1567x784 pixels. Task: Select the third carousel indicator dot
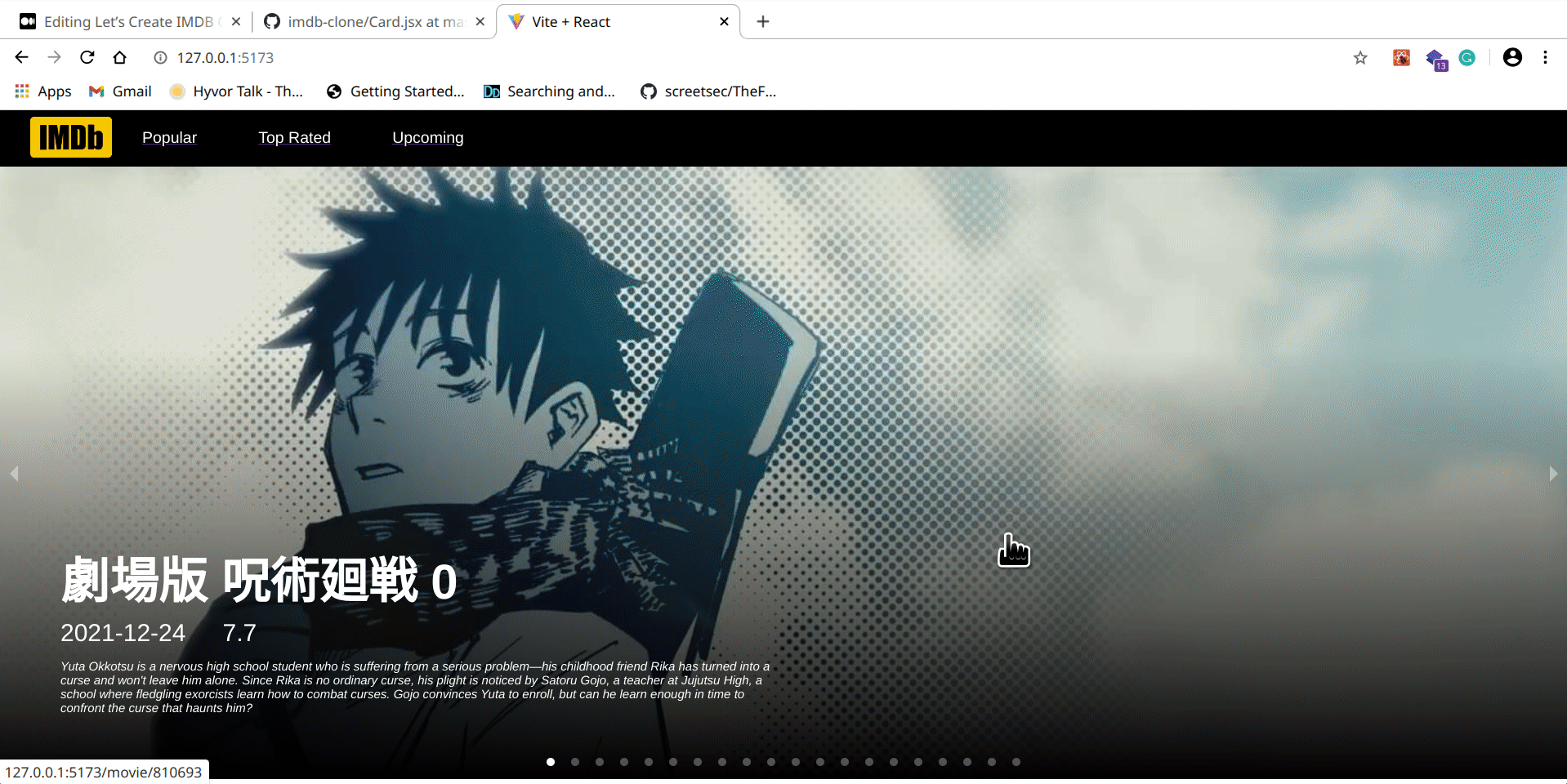pos(600,762)
